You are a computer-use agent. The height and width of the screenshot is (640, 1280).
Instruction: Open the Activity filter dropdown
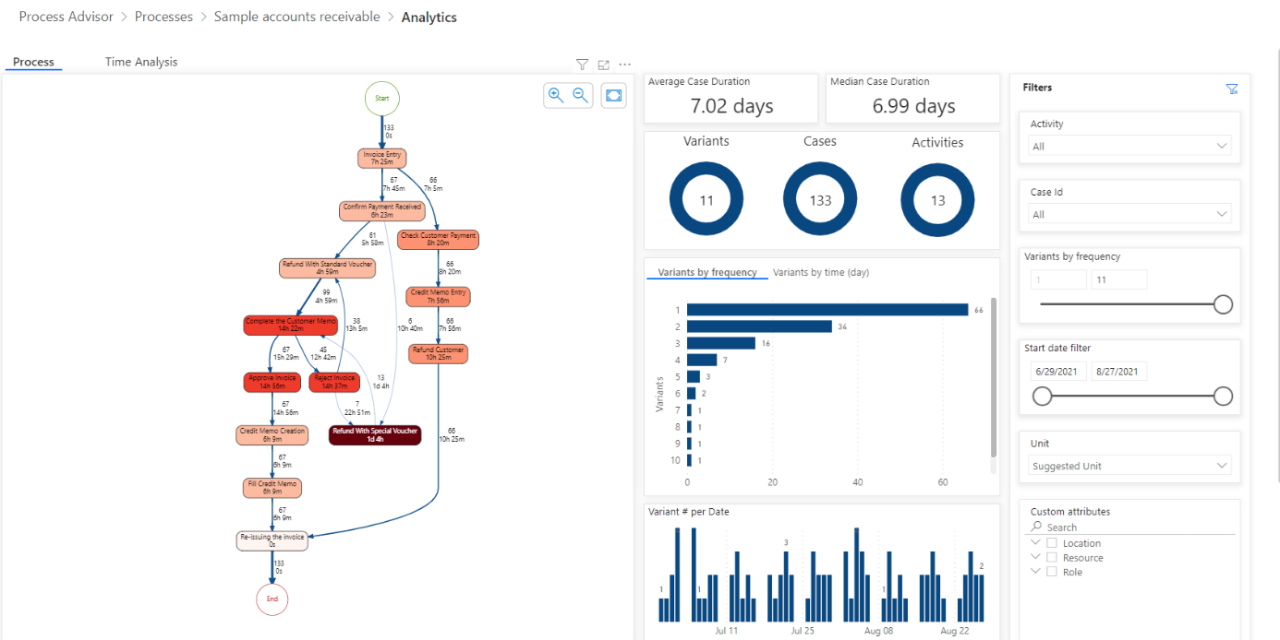coord(1130,146)
